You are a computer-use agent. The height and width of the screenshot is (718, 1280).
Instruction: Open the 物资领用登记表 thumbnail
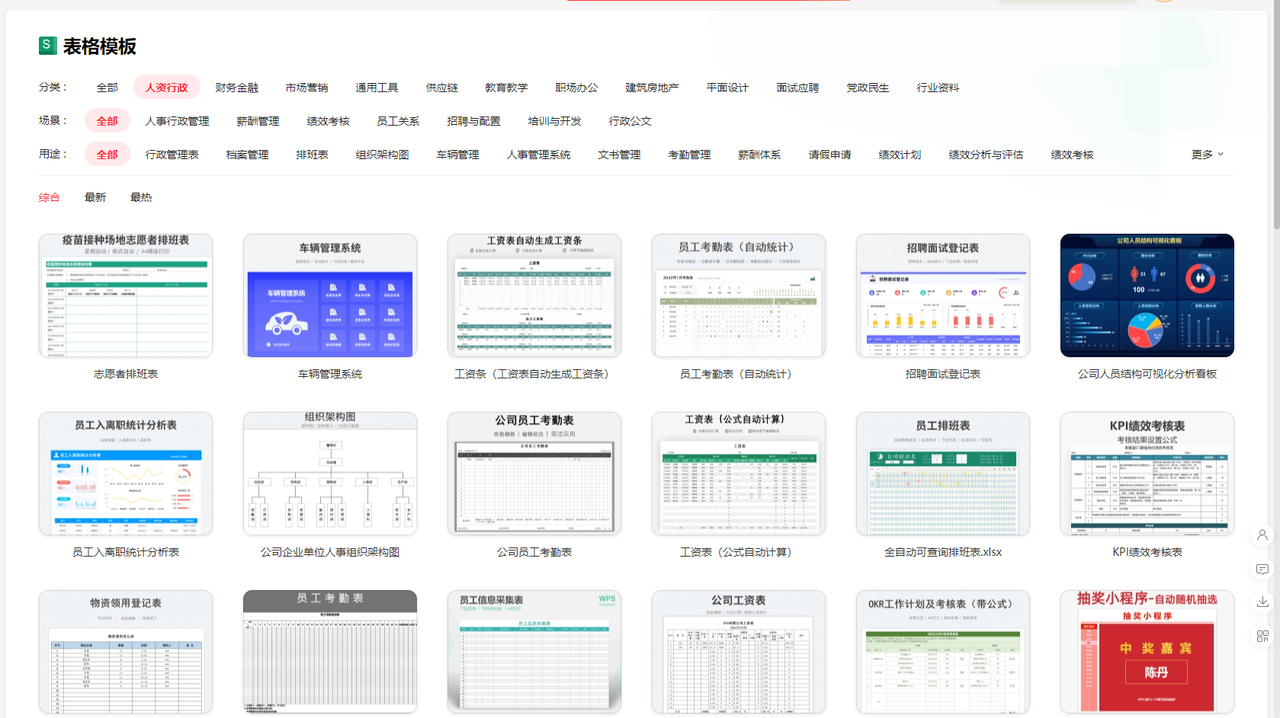[x=126, y=651]
